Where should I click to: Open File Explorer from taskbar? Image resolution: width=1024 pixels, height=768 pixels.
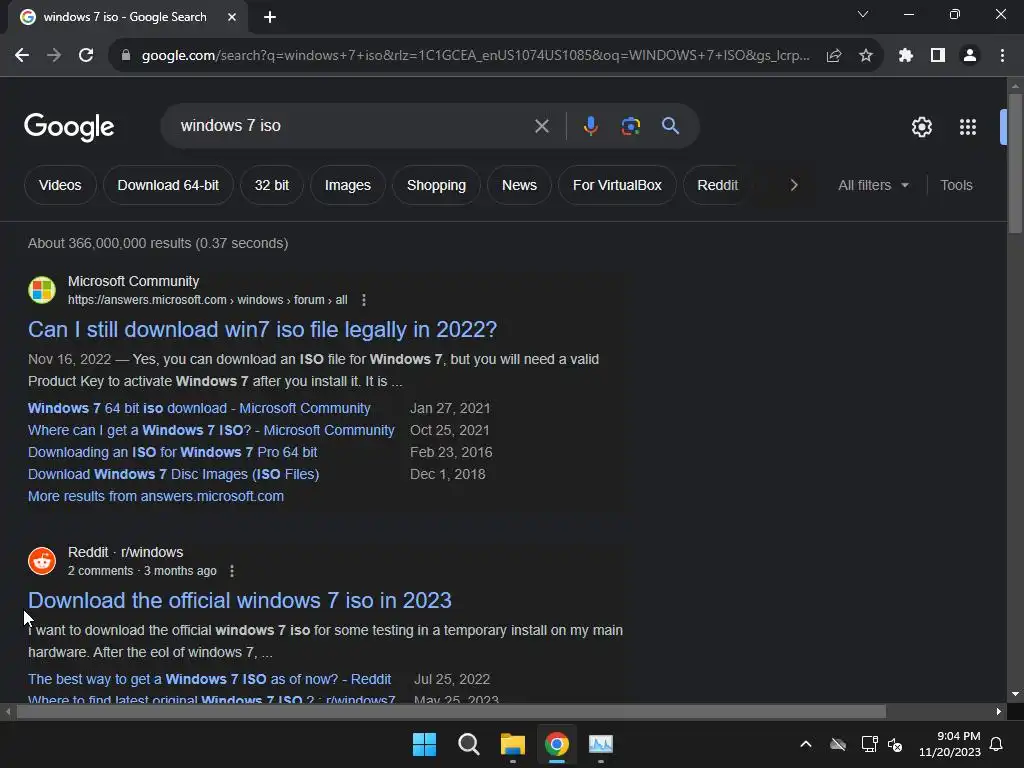(513, 744)
